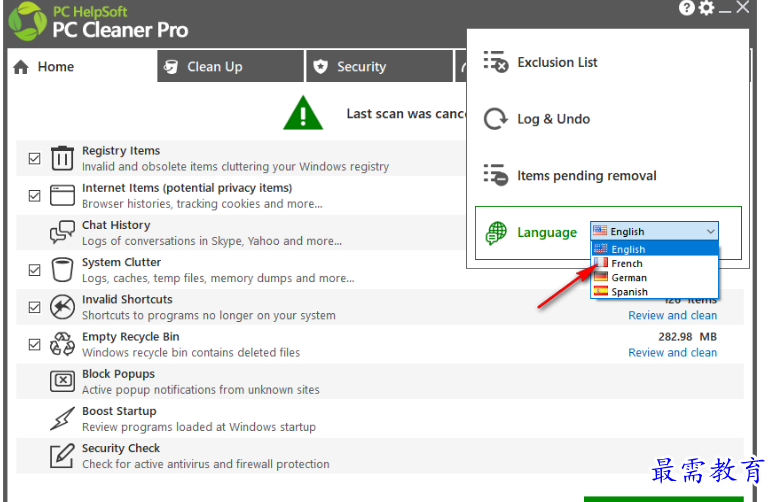773x502 pixels.
Task: Click the Empty Recycle Bin recycle icon
Action: coord(62,344)
